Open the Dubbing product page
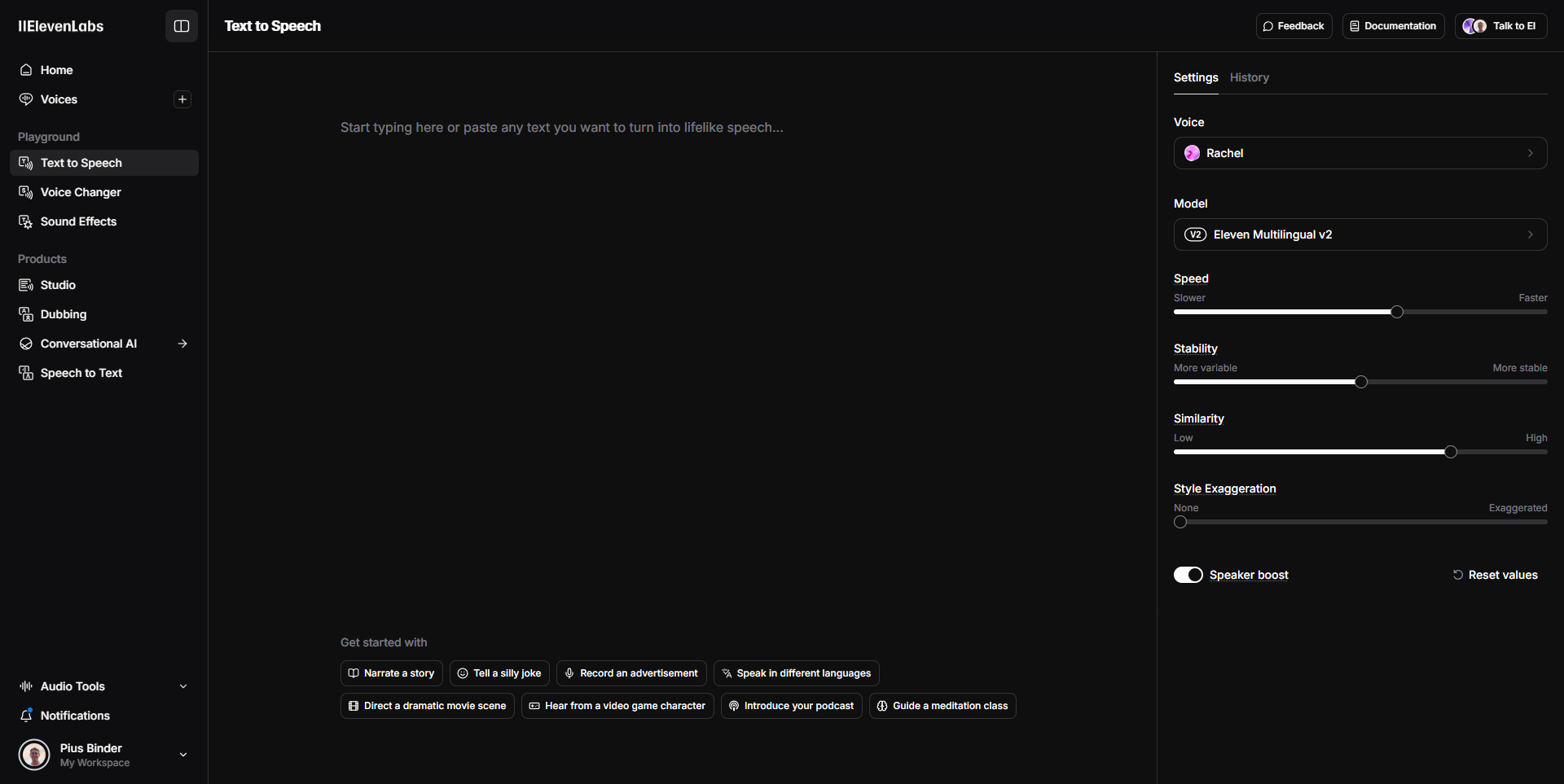Viewport: 1564px width, 784px height. pos(64,314)
